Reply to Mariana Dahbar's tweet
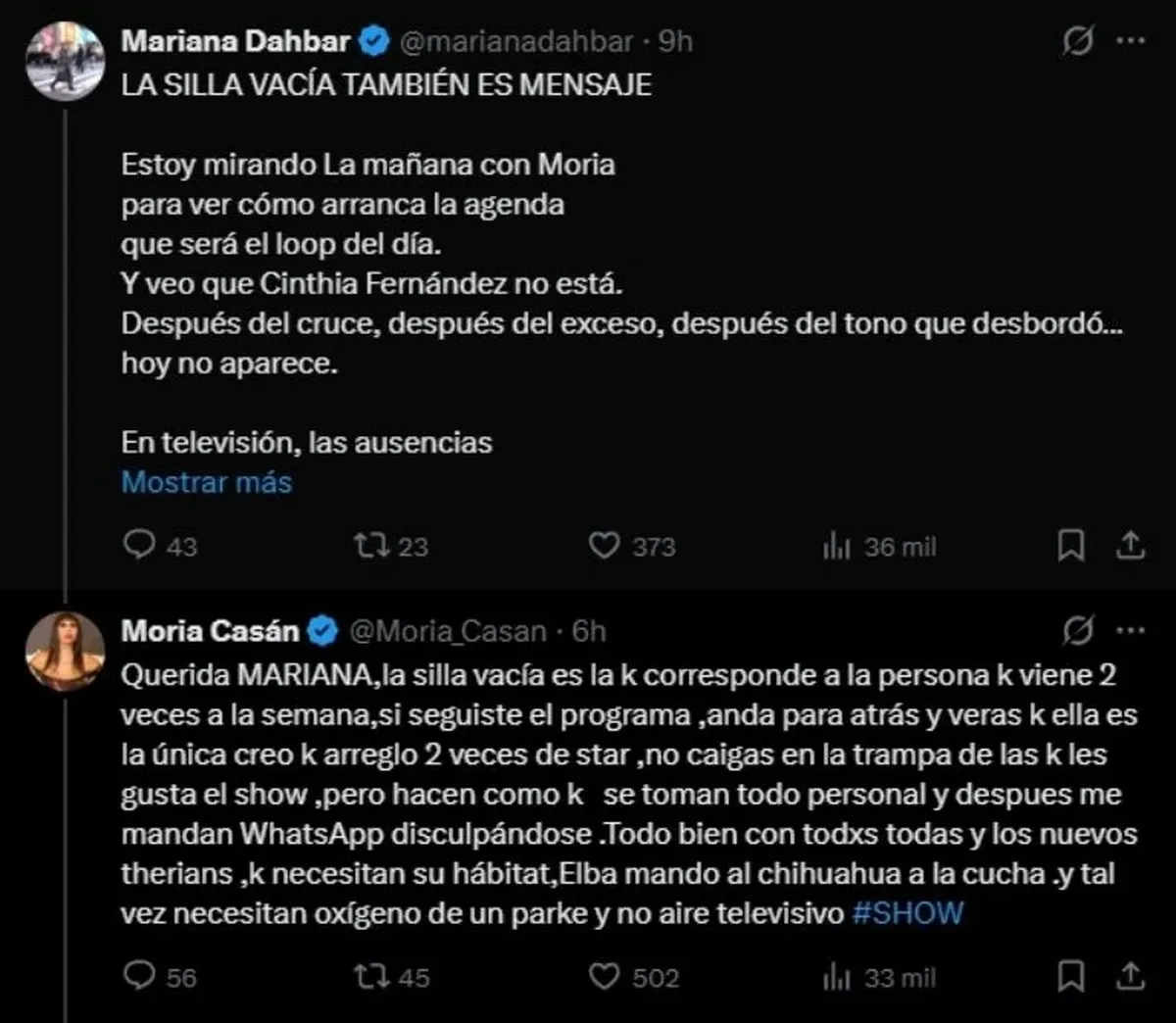This screenshot has width=1176, height=1023. (x=139, y=545)
